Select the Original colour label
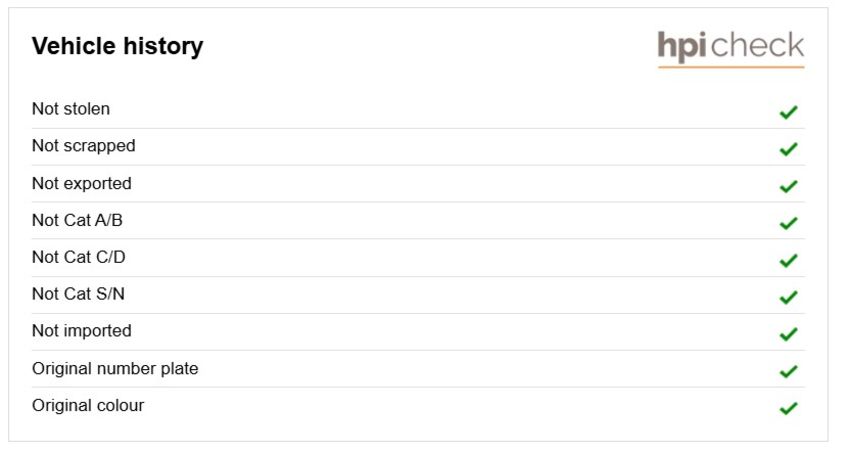This screenshot has width=850, height=452. pos(88,406)
